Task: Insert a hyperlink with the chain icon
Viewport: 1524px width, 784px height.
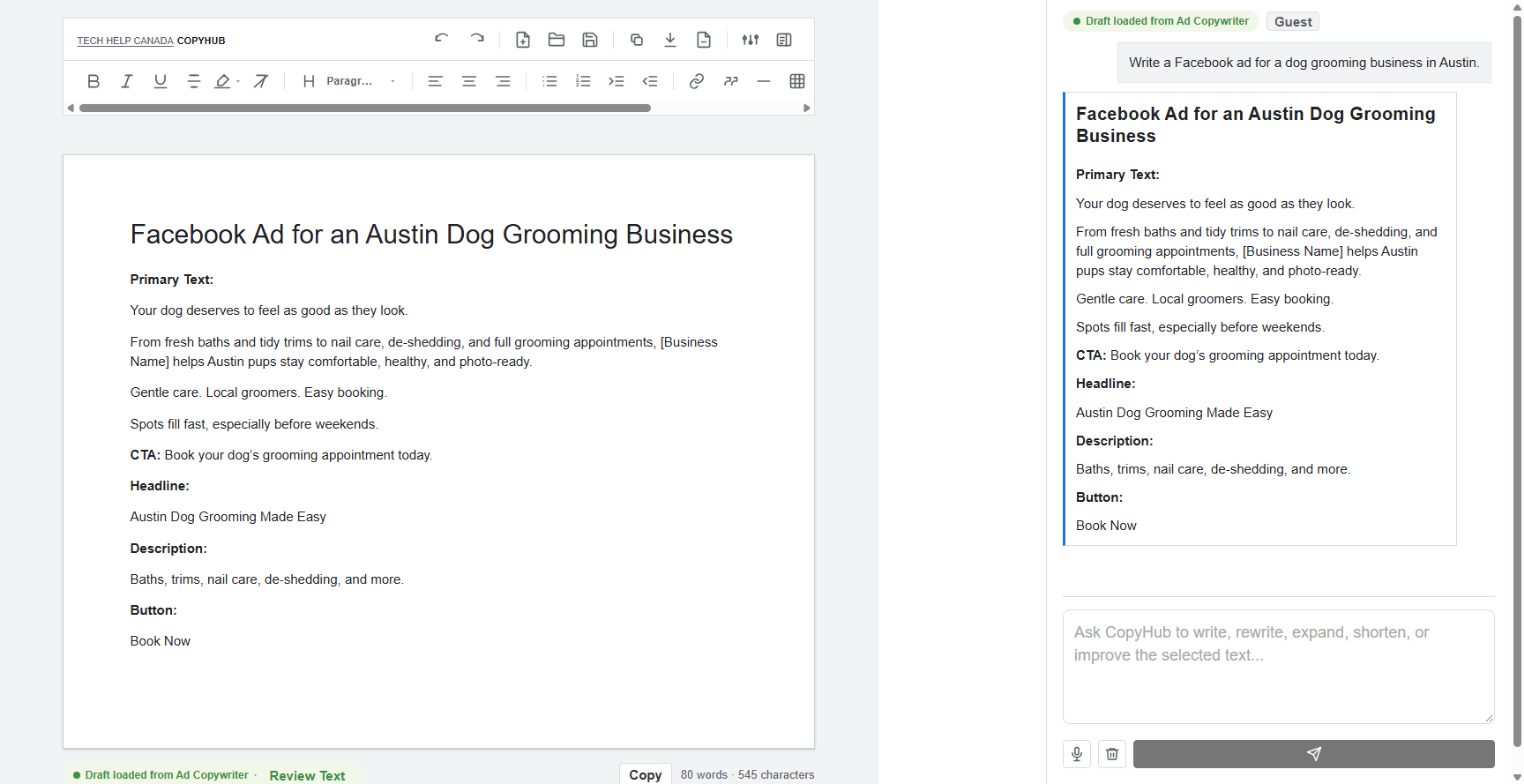Action: click(697, 81)
